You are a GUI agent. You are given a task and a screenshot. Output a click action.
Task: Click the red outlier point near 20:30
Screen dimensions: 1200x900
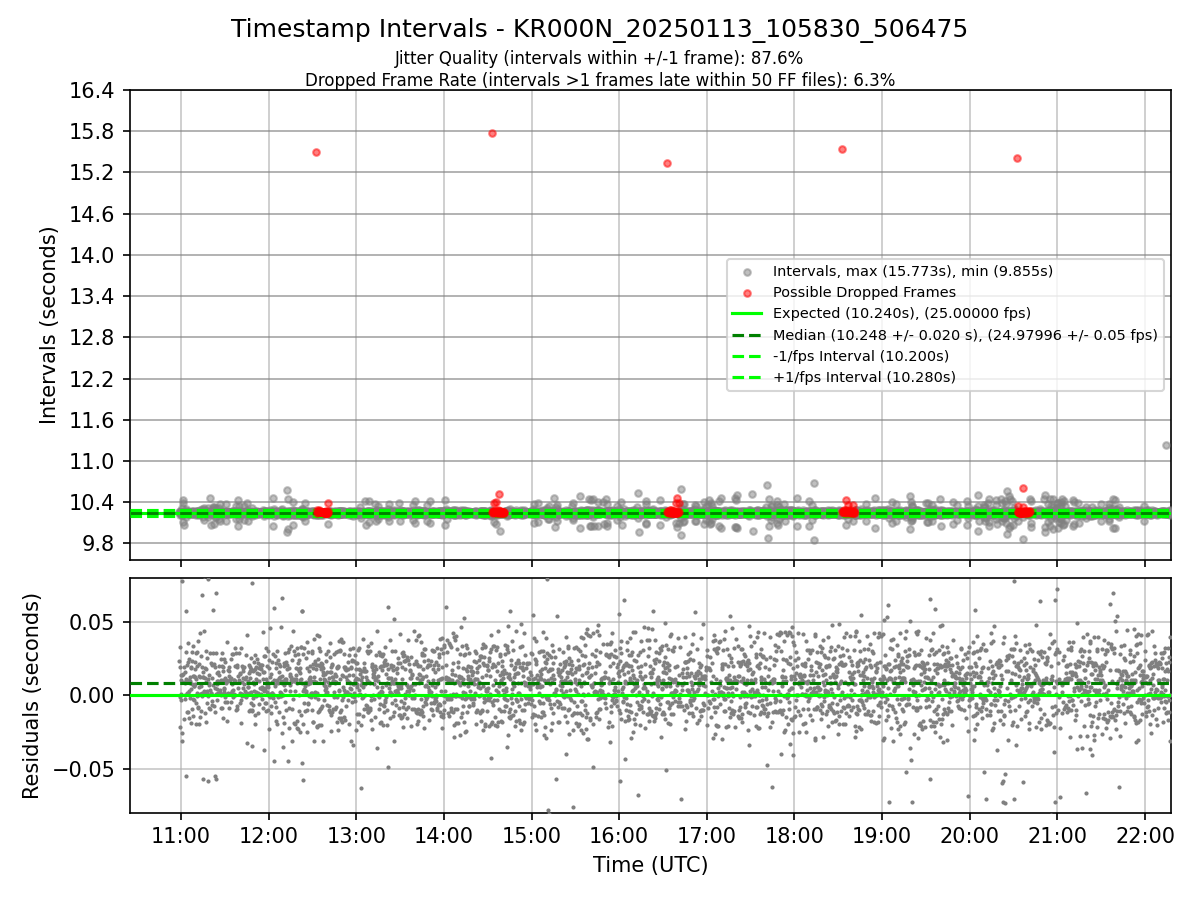coord(1017,158)
